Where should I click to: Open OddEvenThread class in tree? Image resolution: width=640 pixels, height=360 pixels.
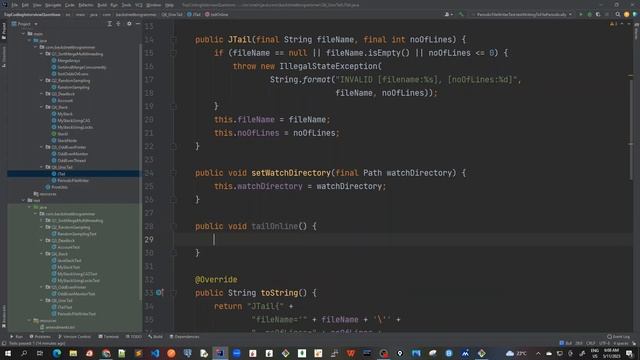pos(69,160)
